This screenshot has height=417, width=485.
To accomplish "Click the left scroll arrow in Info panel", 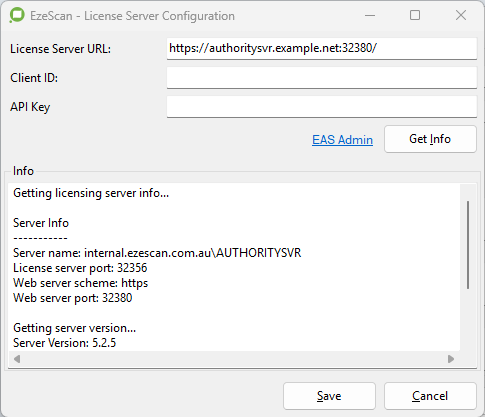I will (x=17, y=359).
